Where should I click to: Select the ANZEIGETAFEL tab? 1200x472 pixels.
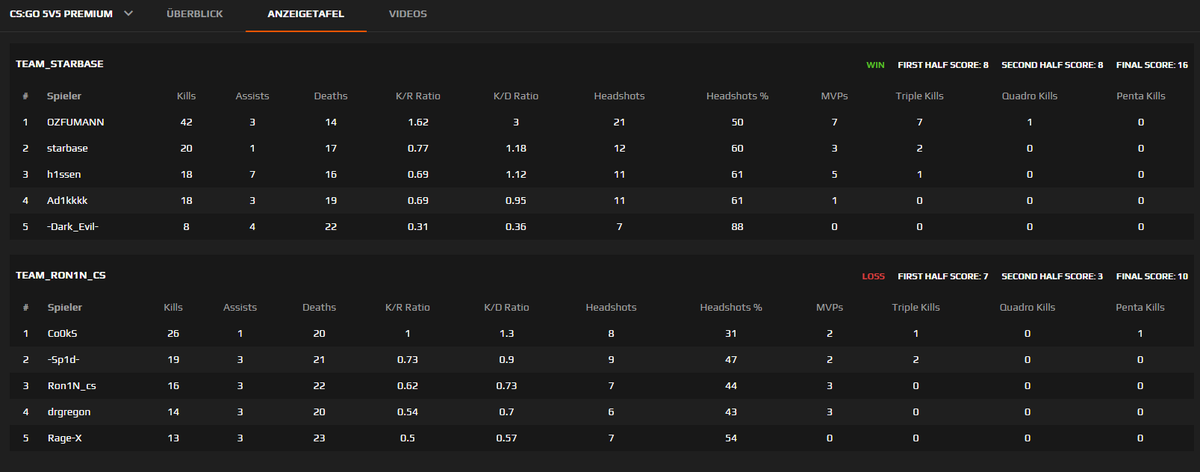(x=306, y=15)
